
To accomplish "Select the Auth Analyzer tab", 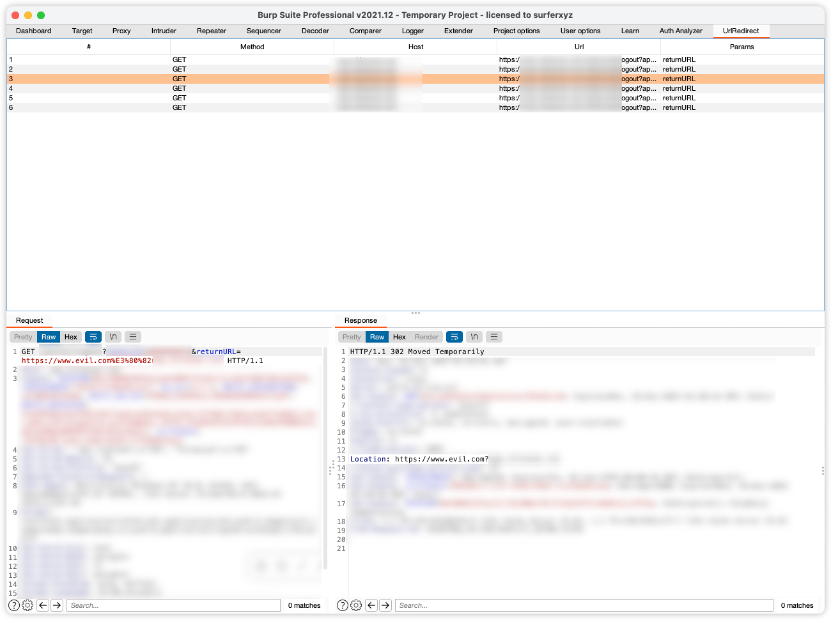I will tap(681, 31).
